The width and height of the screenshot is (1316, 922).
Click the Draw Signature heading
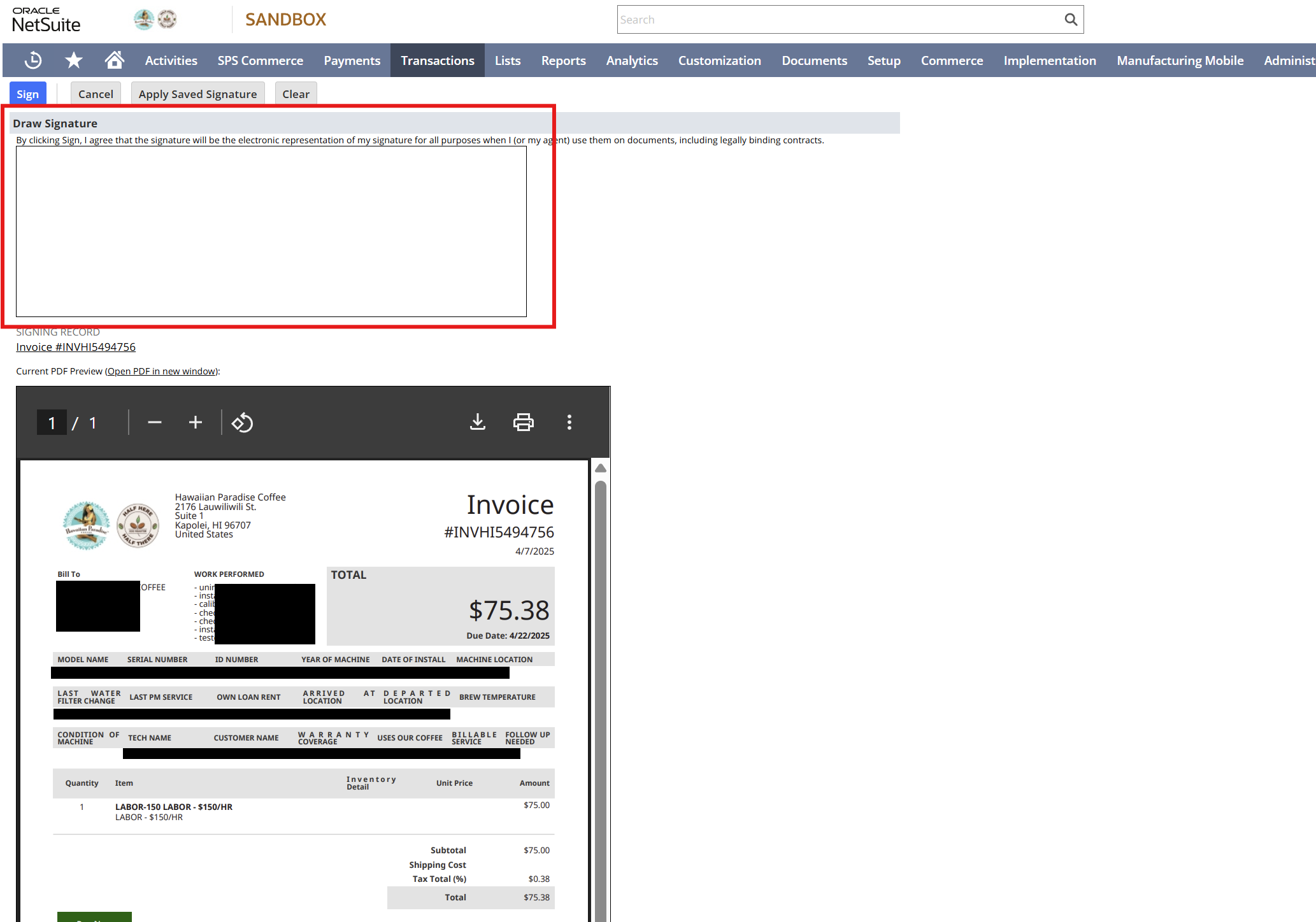pyautogui.click(x=55, y=124)
